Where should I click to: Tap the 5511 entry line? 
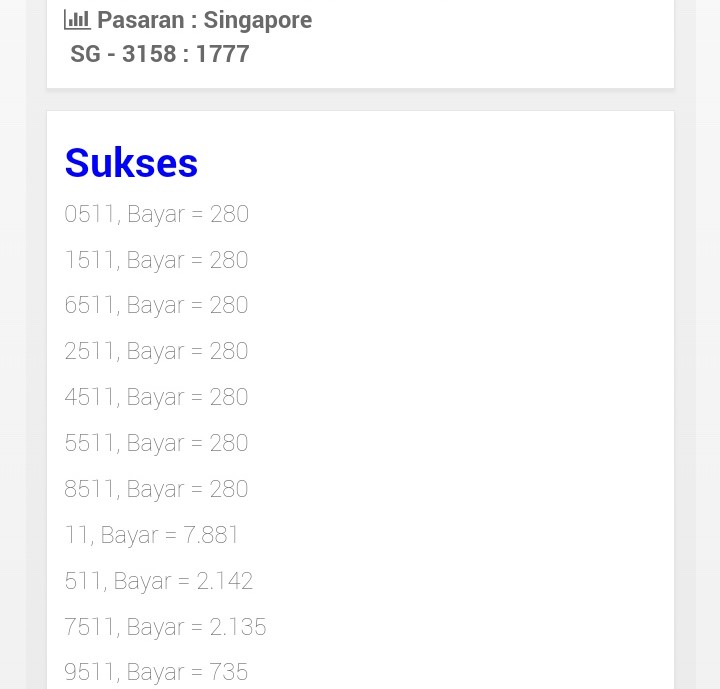(156, 443)
